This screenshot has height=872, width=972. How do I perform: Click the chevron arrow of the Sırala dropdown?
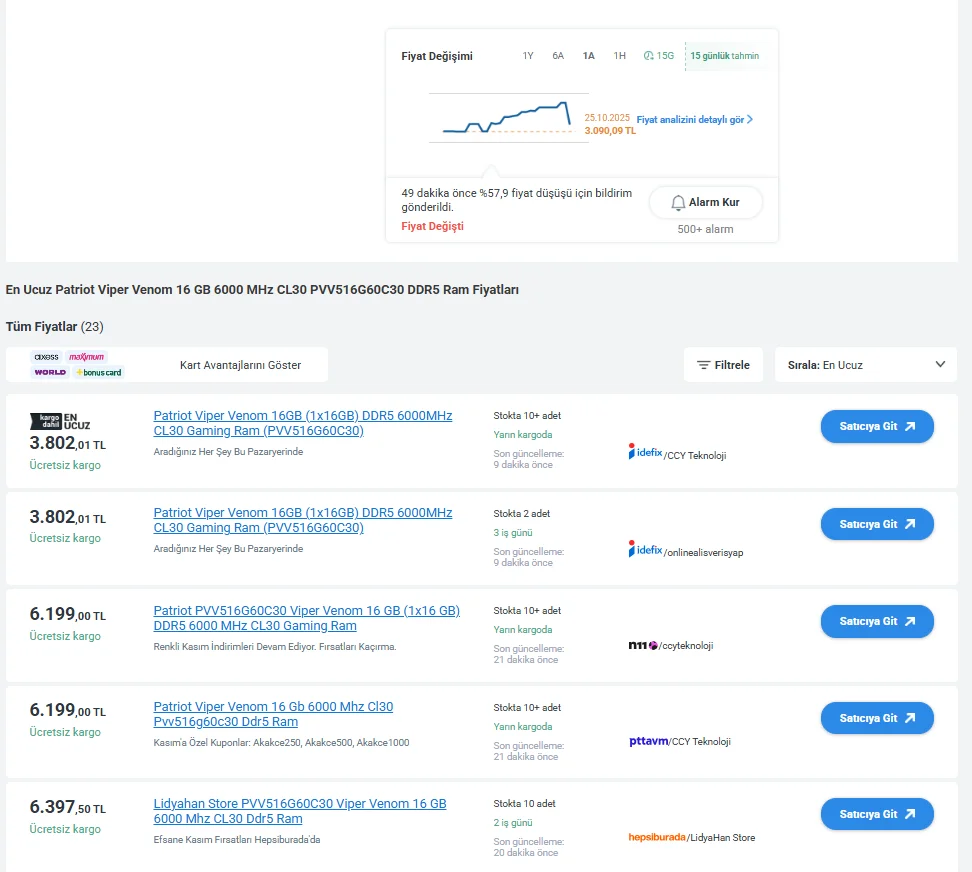[x=940, y=364]
